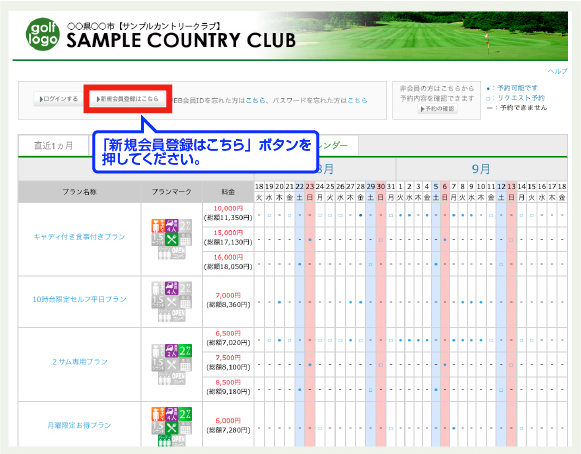Screen dimensions: 581x454
Task: Open the キャディ付き食事付きプラン plan link
Action: tap(79, 236)
